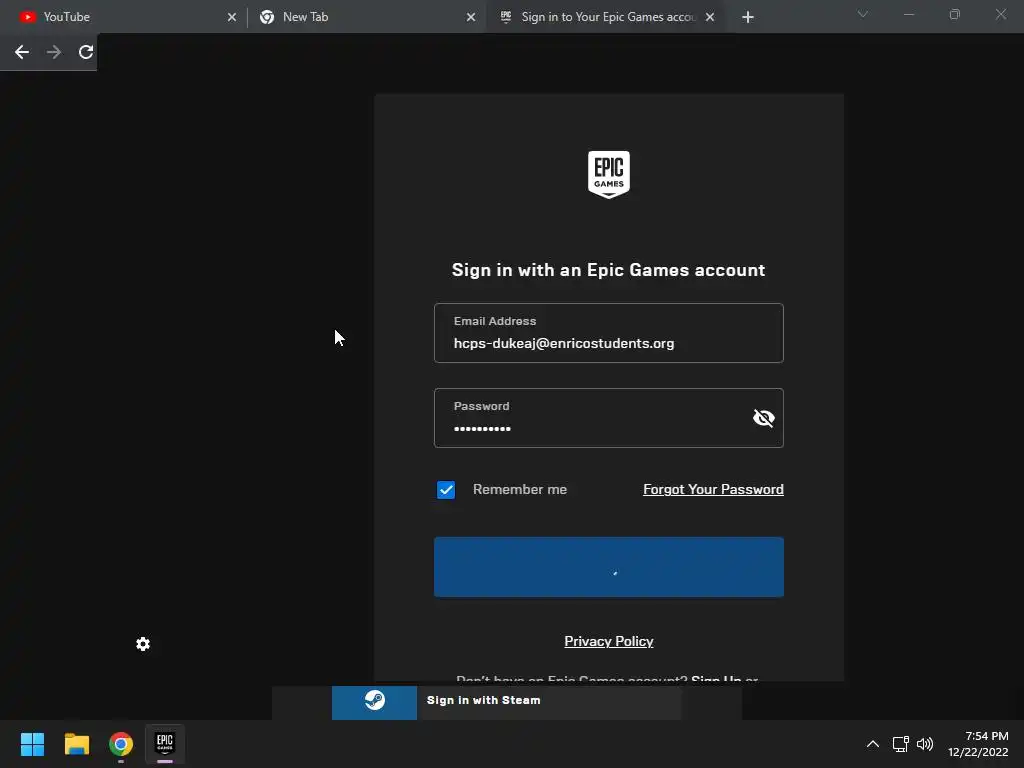Switch to the New Tab tab
This screenshot has height=768, width=1024.
tap(366, 17)
